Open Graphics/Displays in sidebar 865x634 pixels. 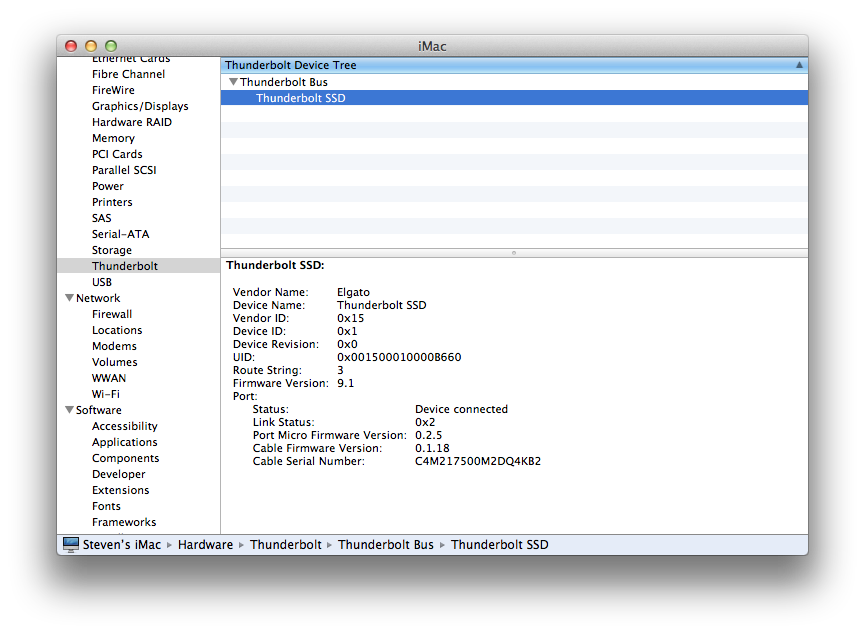pos(140,106)
